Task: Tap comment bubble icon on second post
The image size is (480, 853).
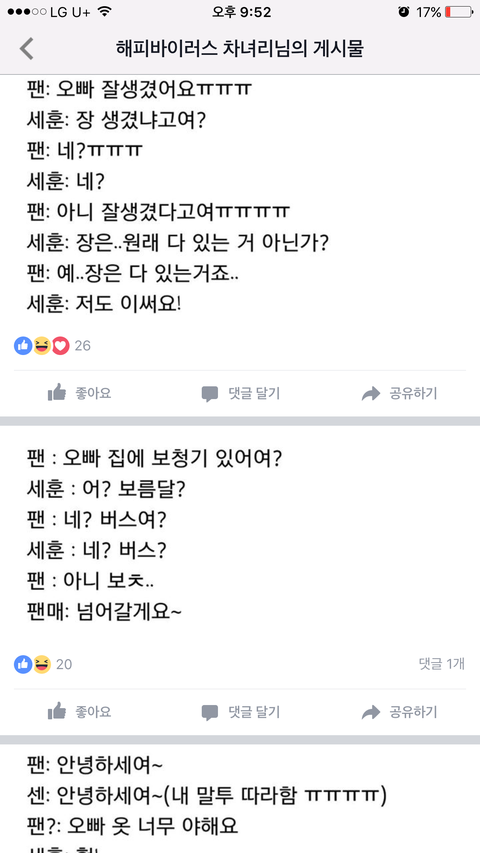Action: [210, 712]
